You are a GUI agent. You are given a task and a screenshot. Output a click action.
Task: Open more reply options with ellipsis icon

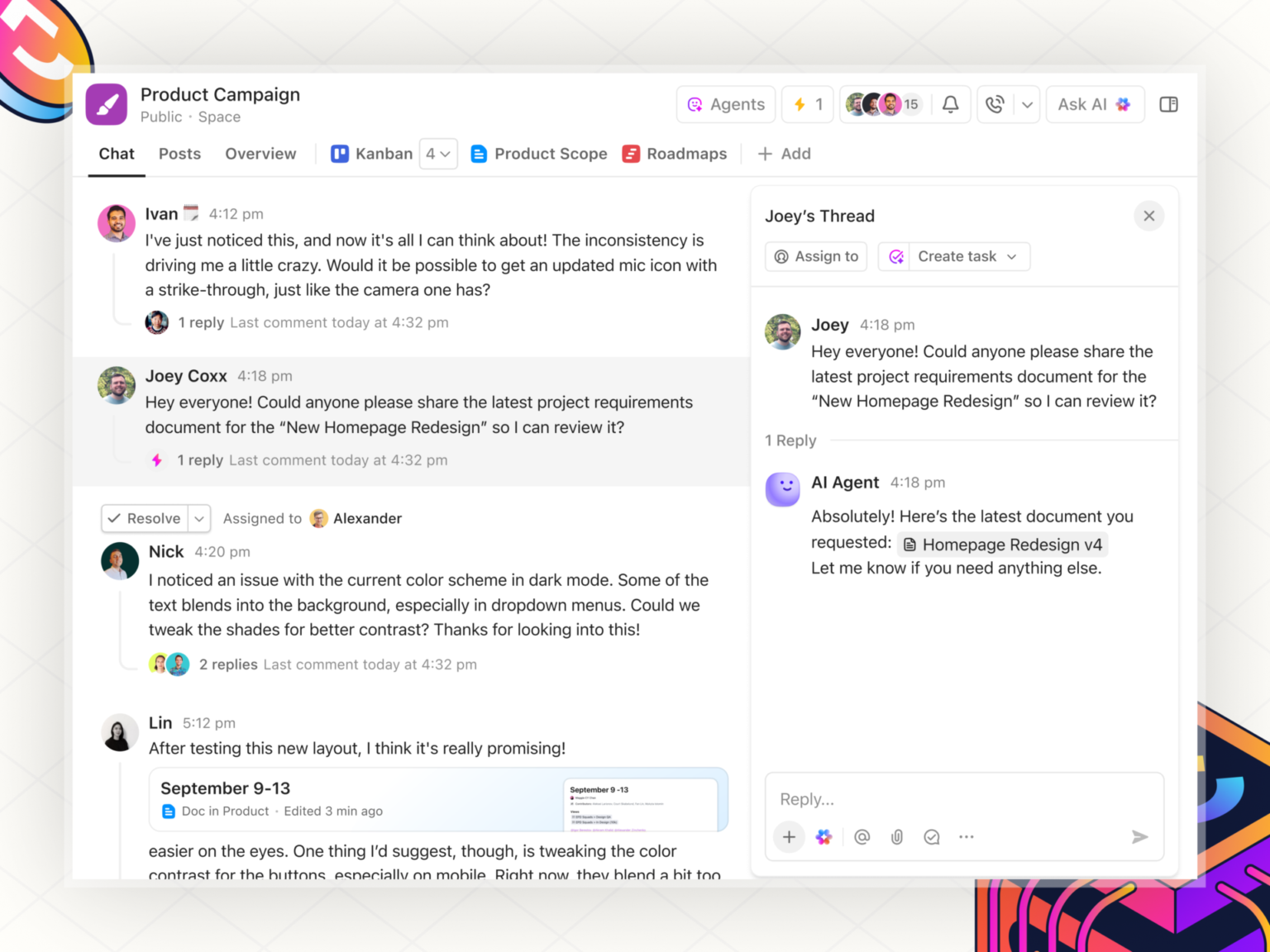[x=966, y=836]
